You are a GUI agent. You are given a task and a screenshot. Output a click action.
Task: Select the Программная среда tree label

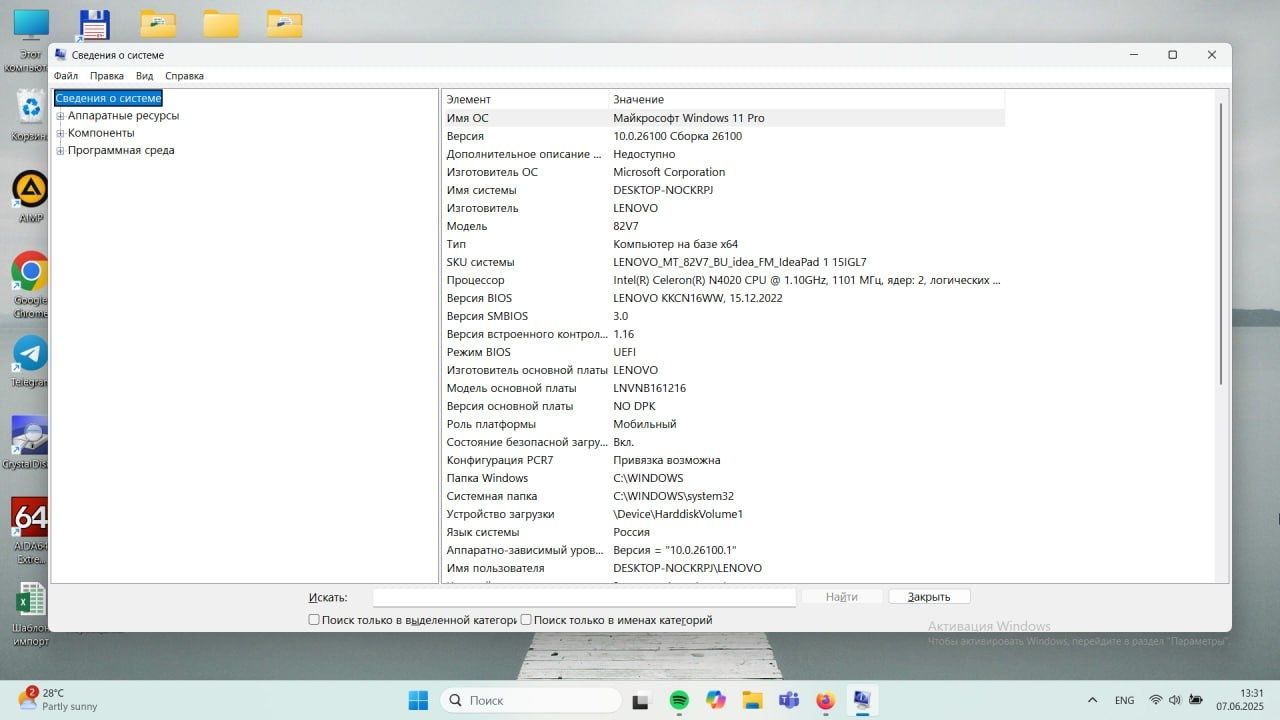coord(121,151)
